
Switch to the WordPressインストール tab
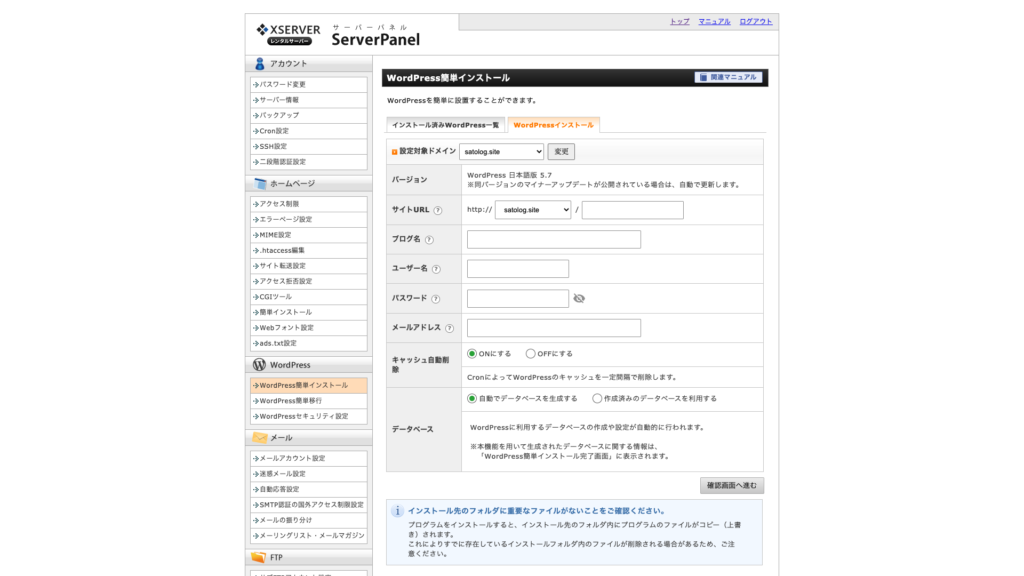click(x=553, y=125)
